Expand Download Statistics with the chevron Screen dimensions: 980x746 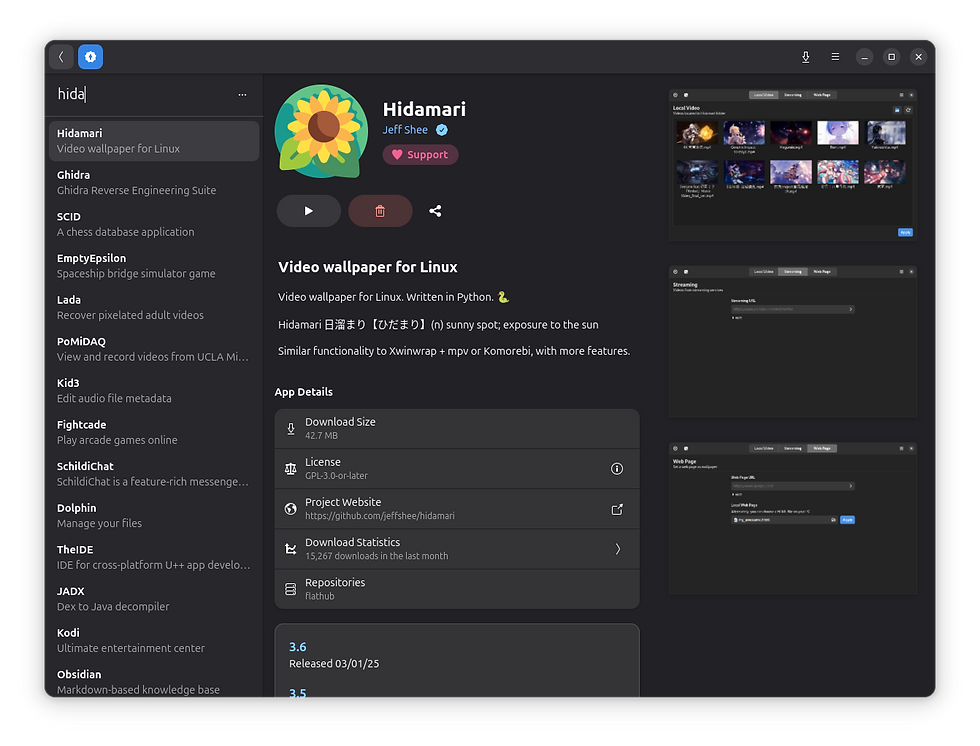tap(618, 549)
